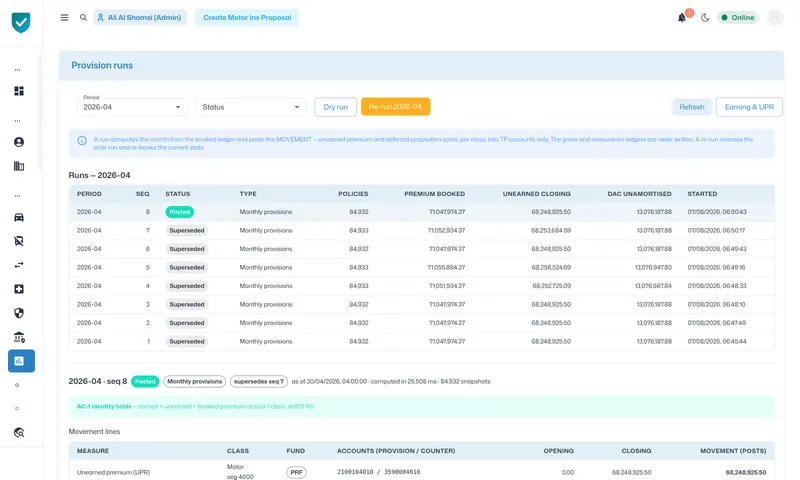The width and height of the screenshot is (800, 480).
Task: Click the Provision runs page title
Action: pyautogui.click(x=102, y=65)
